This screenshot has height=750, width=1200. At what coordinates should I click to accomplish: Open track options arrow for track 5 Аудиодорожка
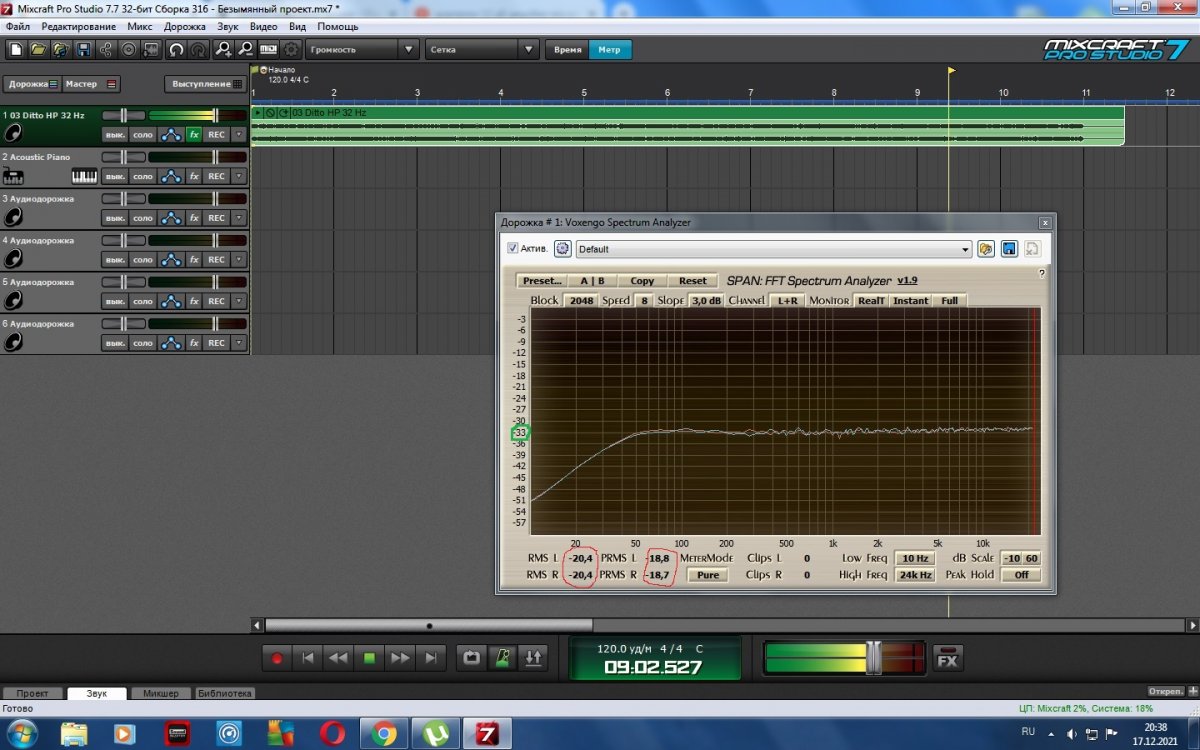click(239, 301)
